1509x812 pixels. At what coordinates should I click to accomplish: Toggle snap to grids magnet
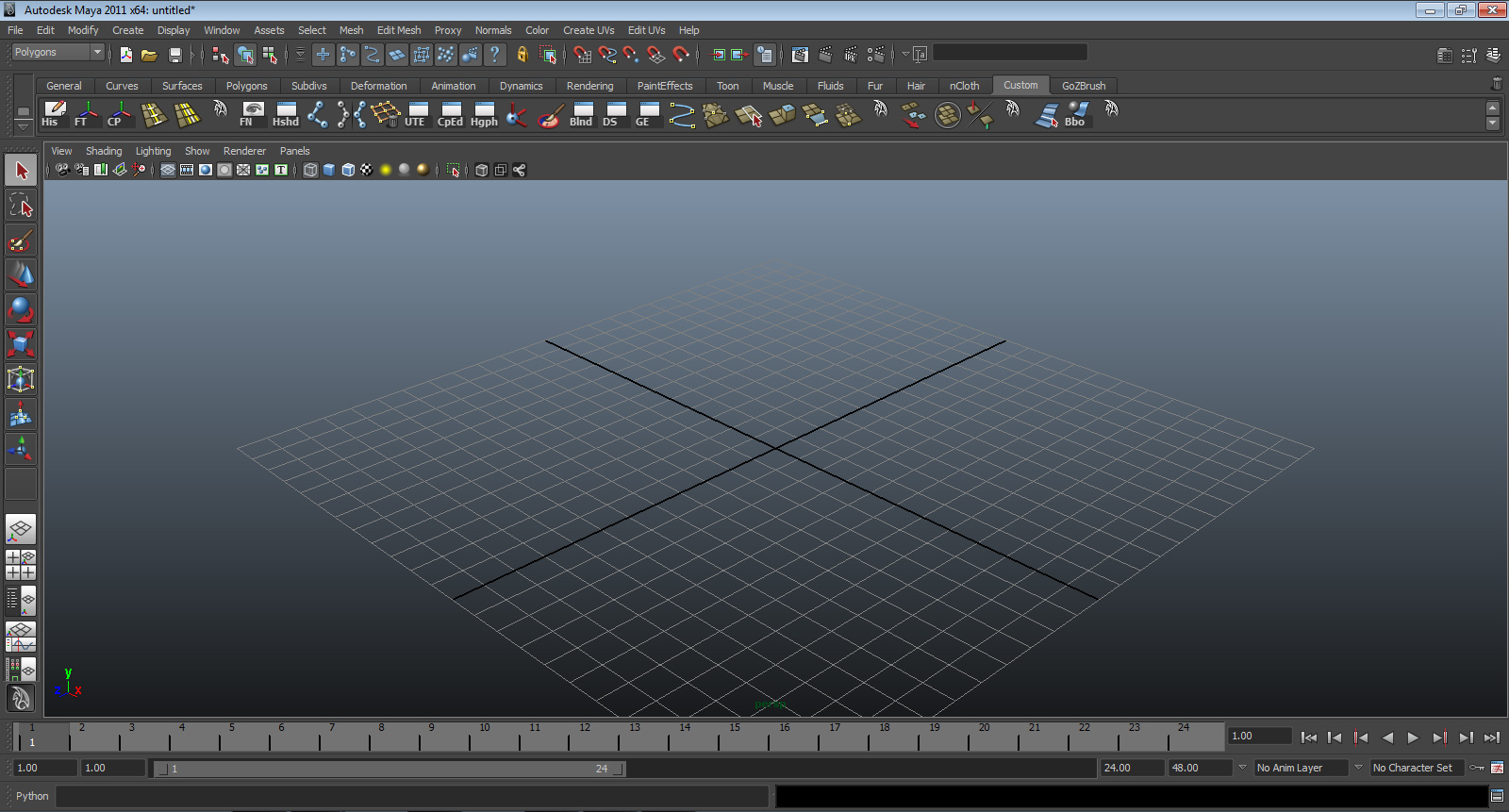point(582,55)
